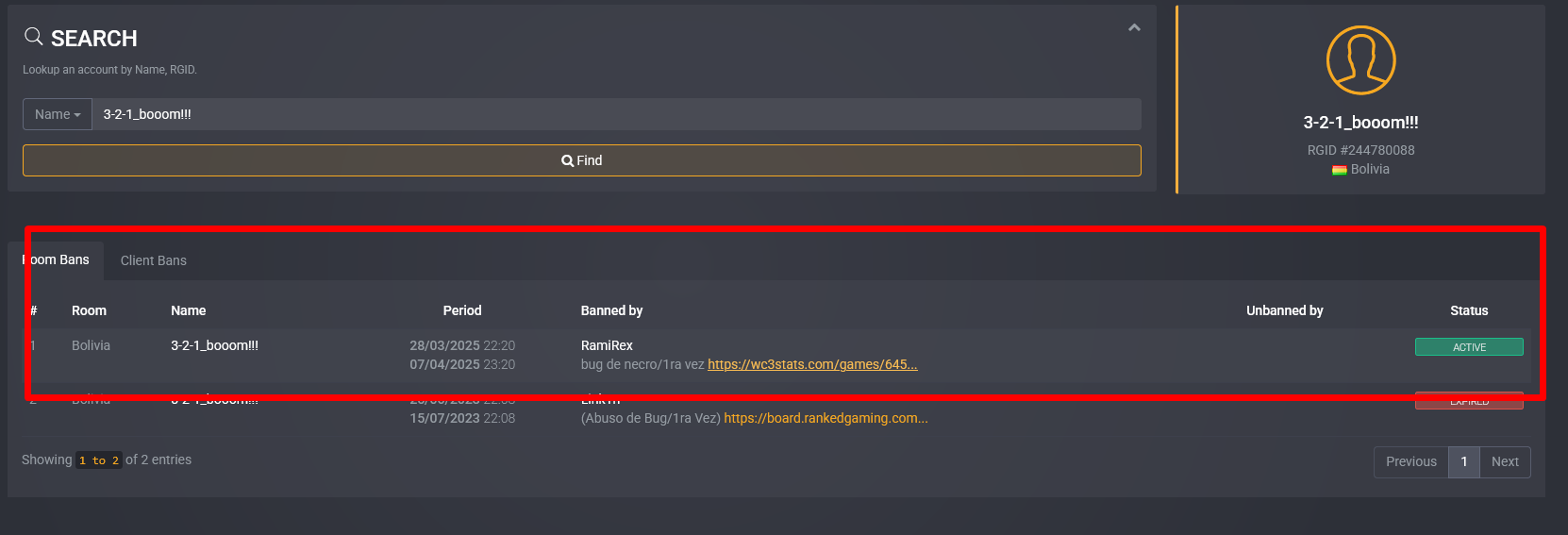Viewport: 1568px width, 535px height.
Task: Click the orange user avatar icon
Action: tap(1360, 60)
